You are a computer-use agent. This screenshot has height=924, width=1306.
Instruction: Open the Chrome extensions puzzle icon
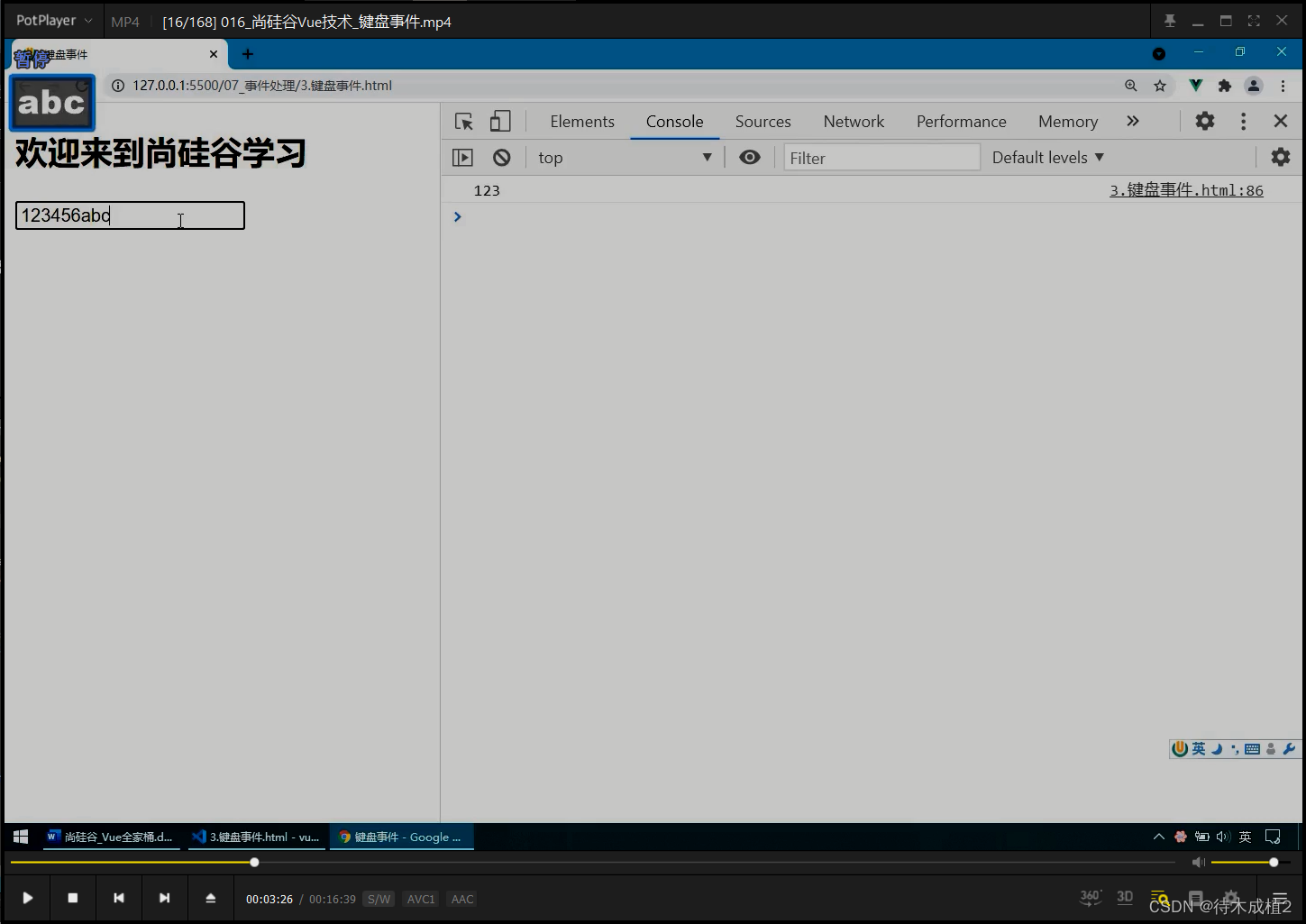pos(1224,86)
